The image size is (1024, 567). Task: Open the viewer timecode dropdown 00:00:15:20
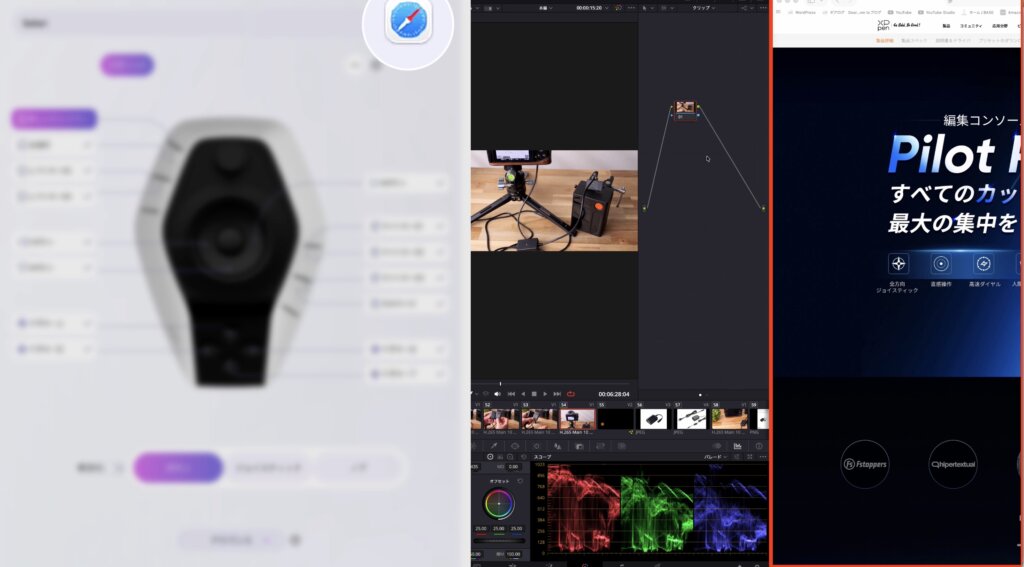[x=592, y=8]
